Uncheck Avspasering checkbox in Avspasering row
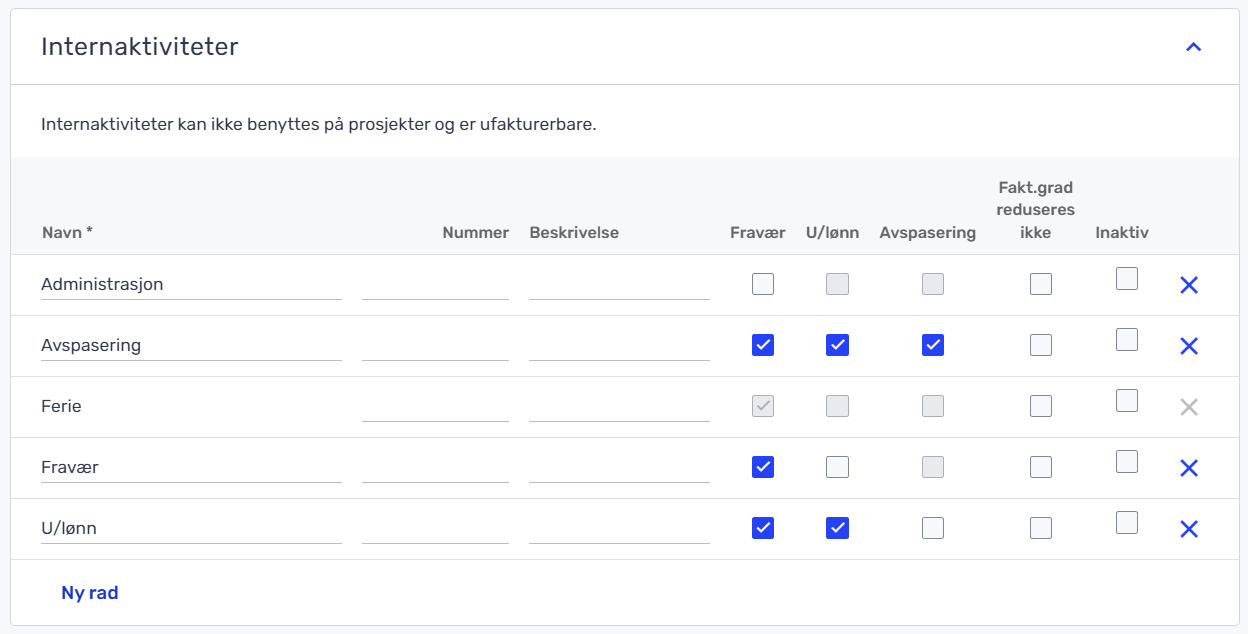The width and height of the screenshot is (1248, 634). (x=933, y=345)
